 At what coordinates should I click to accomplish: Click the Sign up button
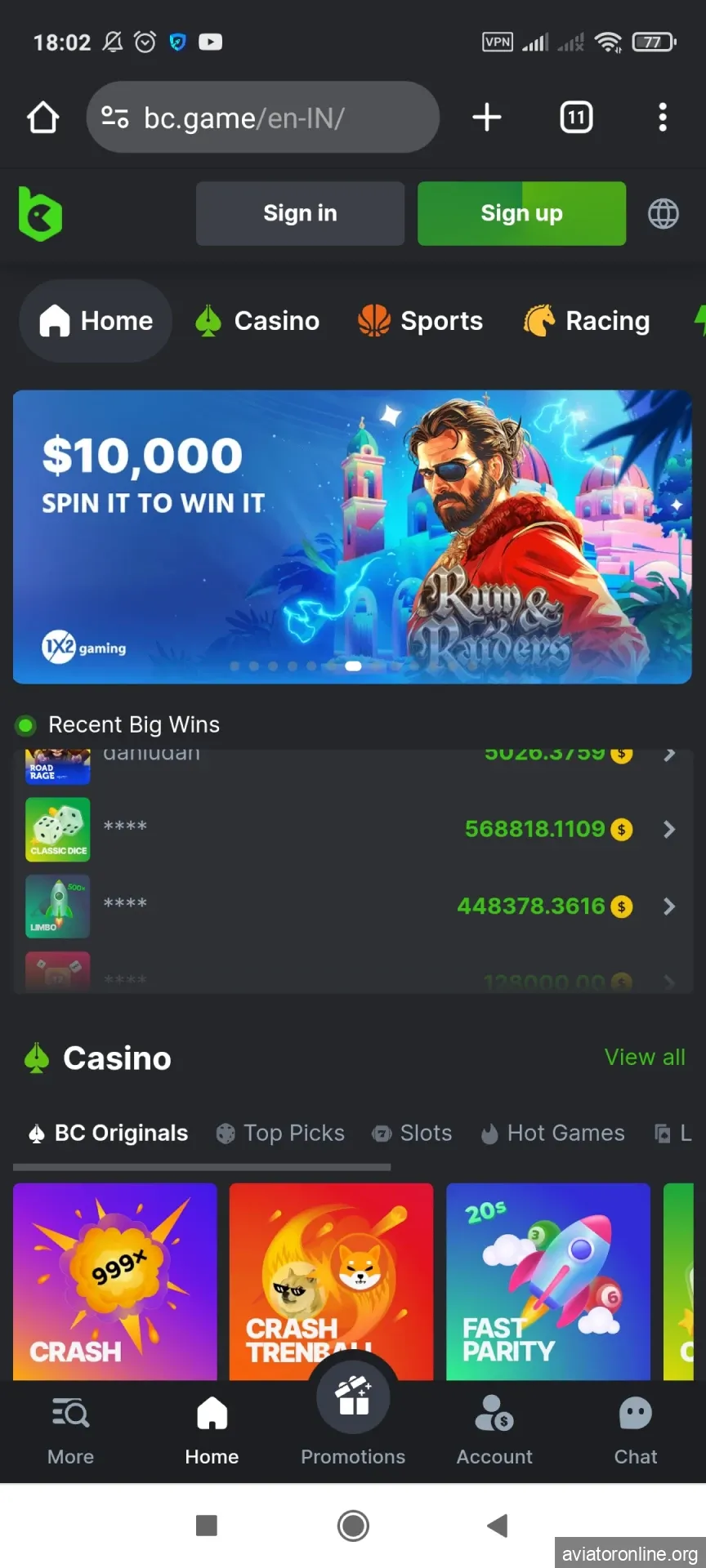(x=521, y=213)
